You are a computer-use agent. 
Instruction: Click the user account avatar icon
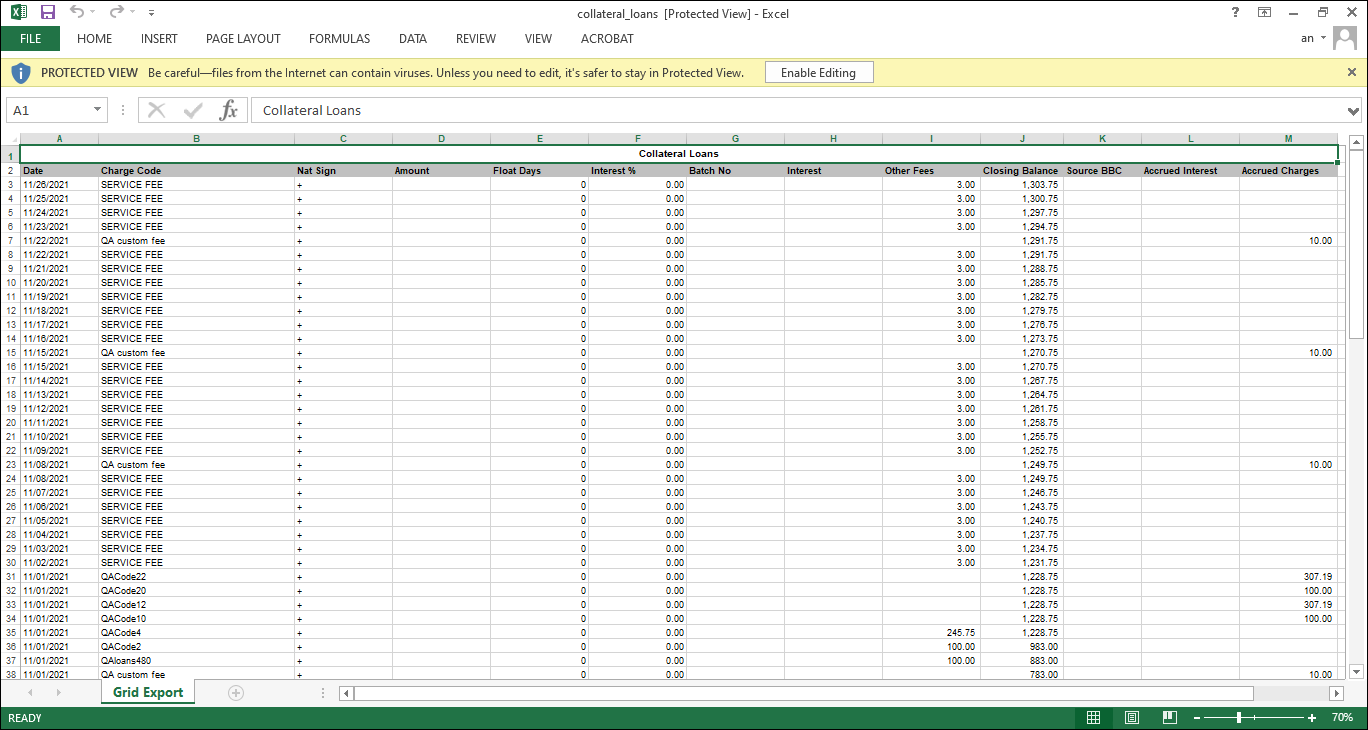pyautogui.click(x=1345, y=38)
